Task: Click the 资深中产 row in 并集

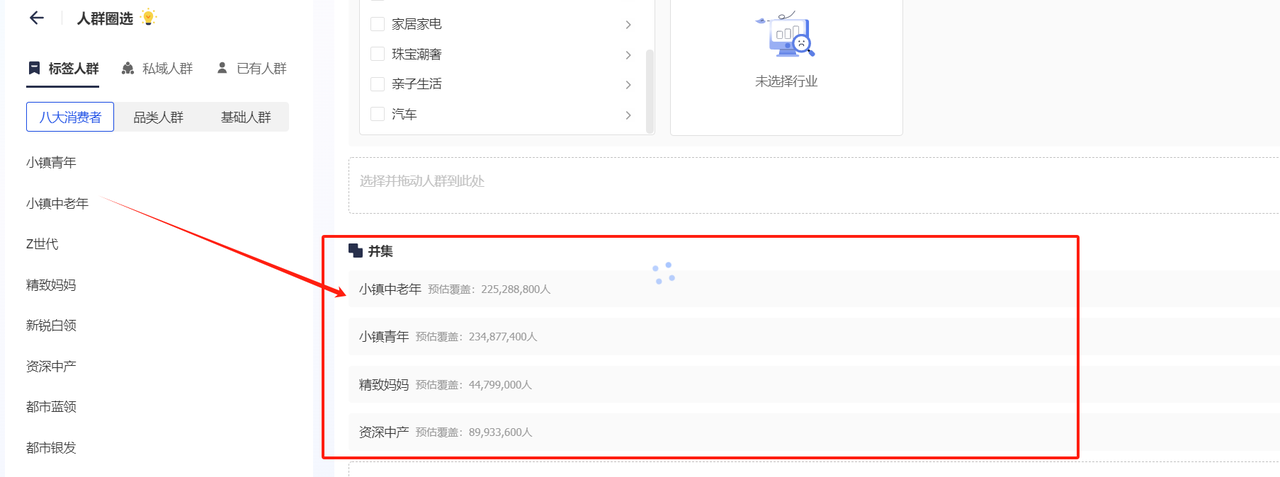Action: point(814,432)
